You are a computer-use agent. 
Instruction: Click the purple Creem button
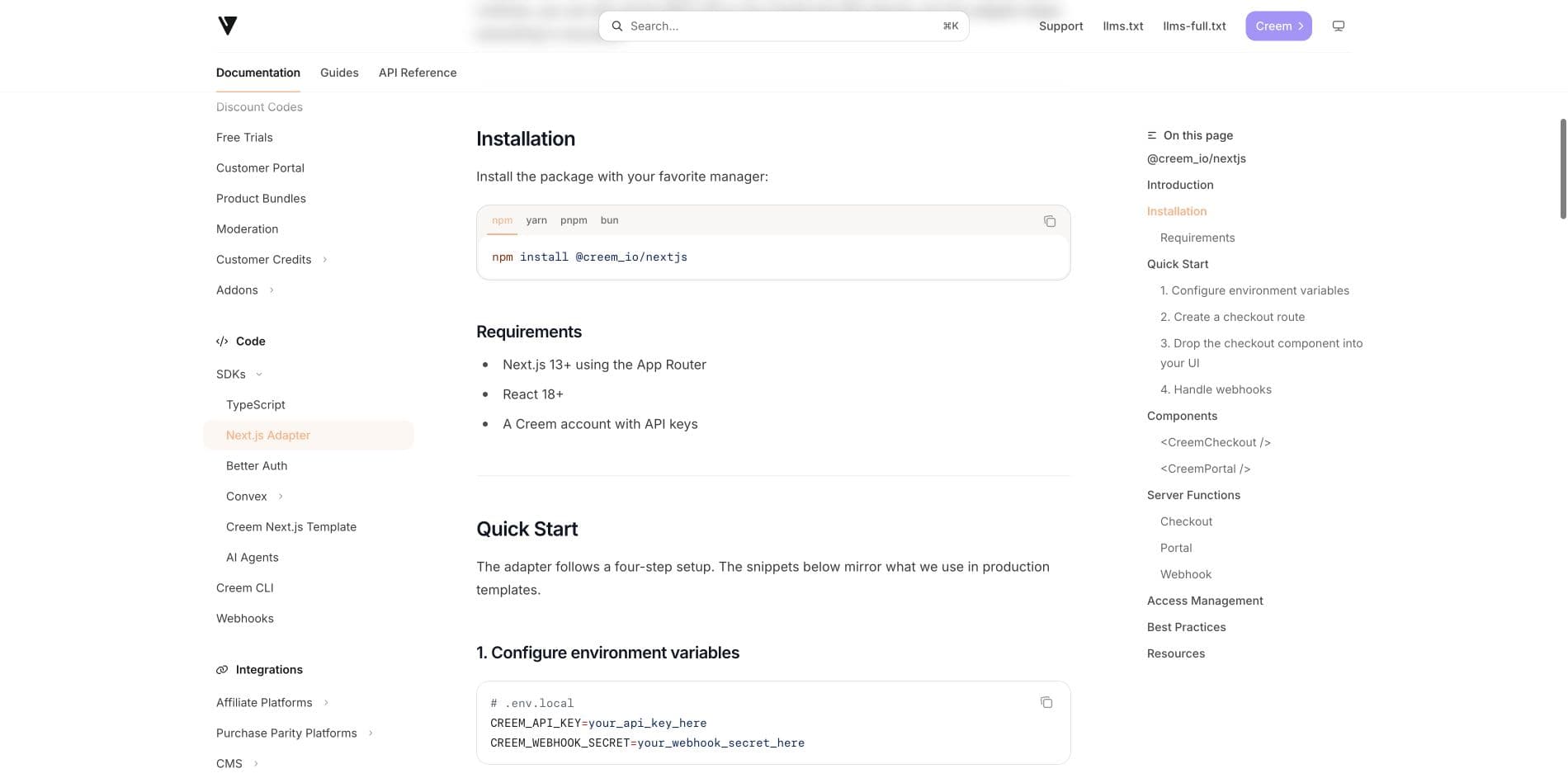tap(1278, 26)
